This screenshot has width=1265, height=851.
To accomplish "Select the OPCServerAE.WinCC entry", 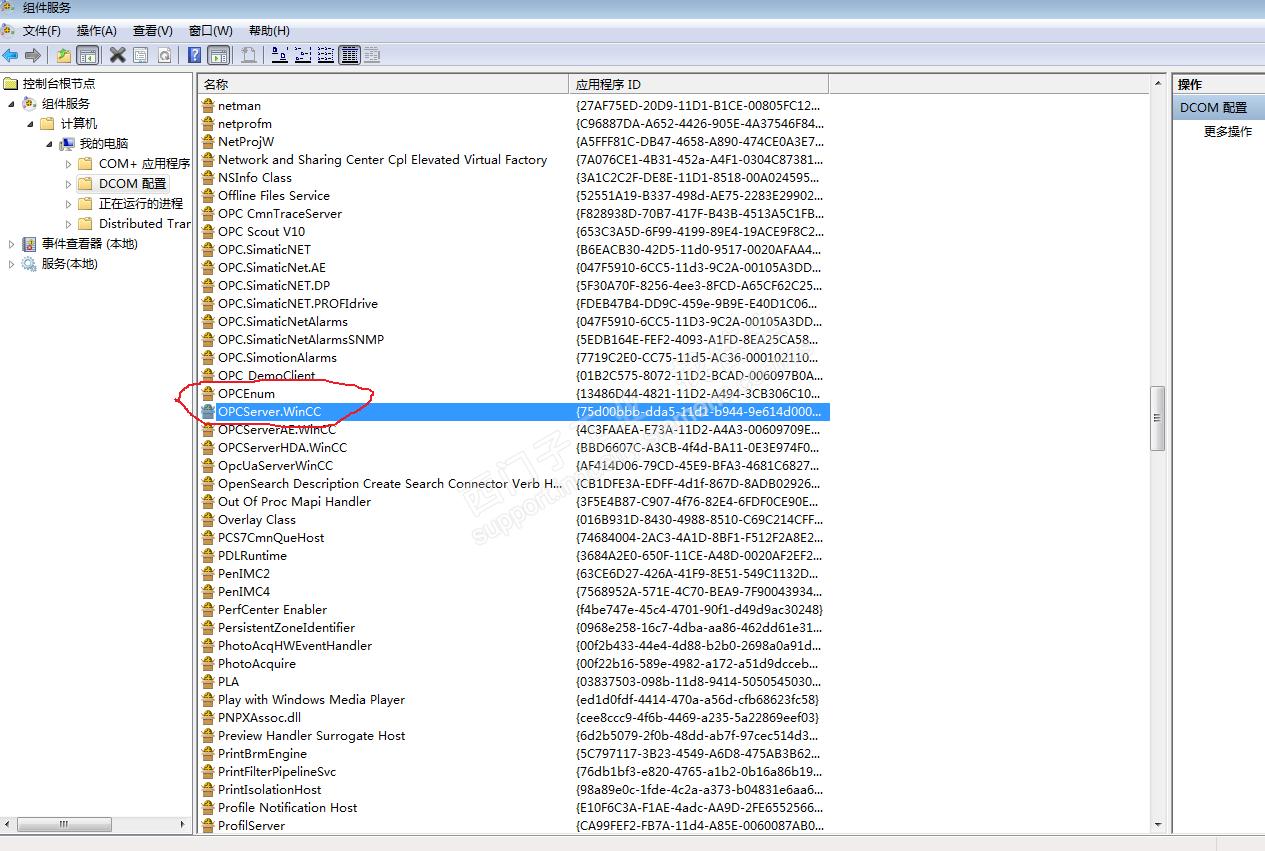I will click(x=277, y=430).
